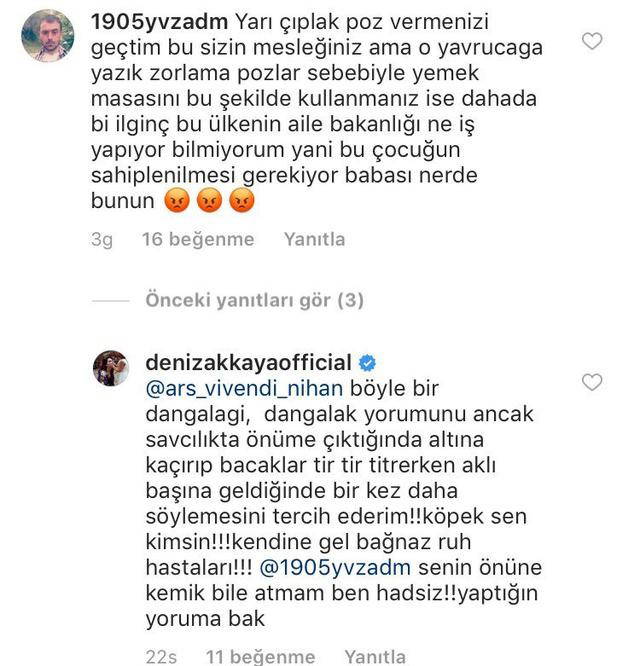This screenshot has width=640, height=666.
Task: Expand Önceki yanıtları gör (3)
Action: 254,300
